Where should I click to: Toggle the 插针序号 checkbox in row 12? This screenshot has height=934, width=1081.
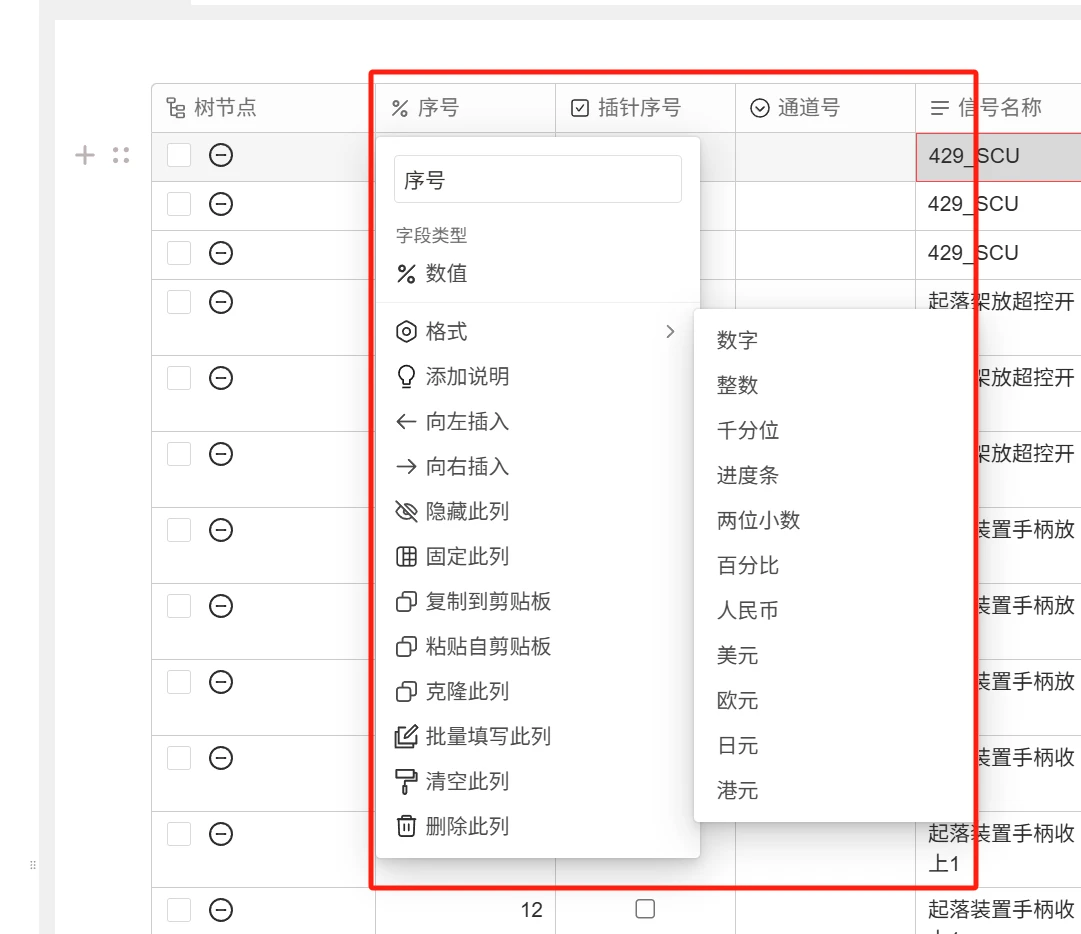(645, 909)
